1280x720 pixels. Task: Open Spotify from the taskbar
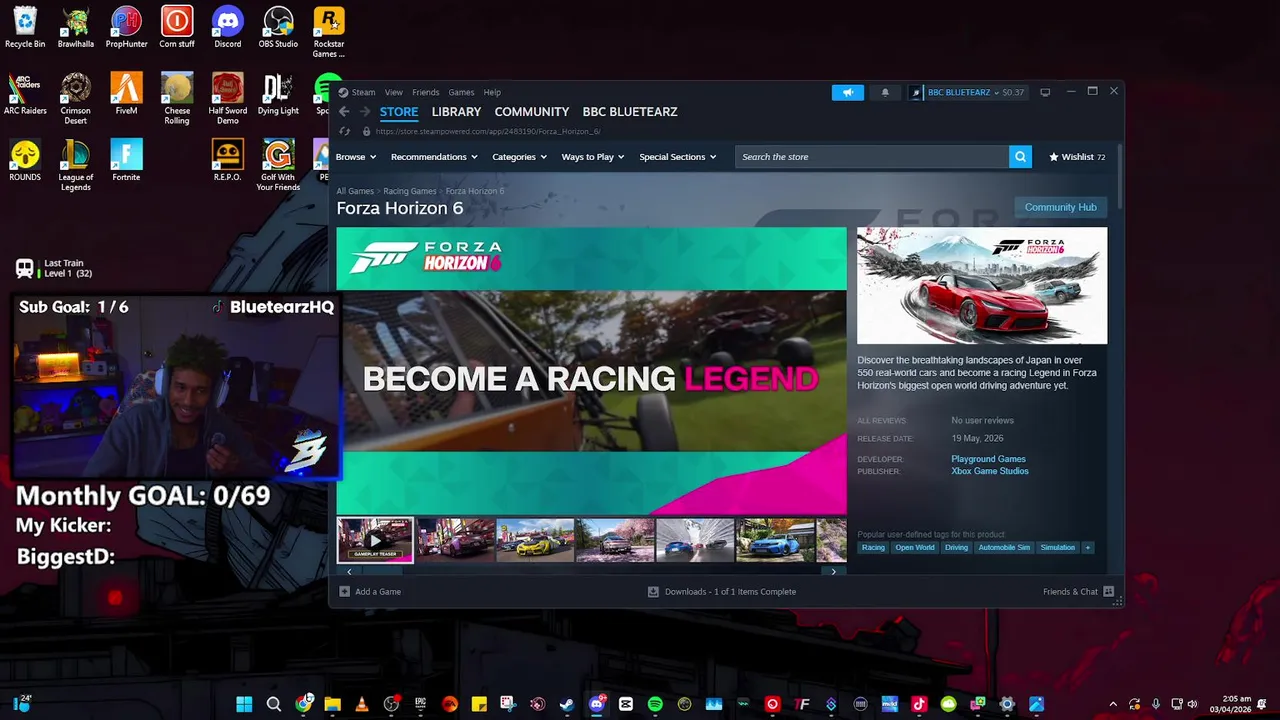click(655, 704)
